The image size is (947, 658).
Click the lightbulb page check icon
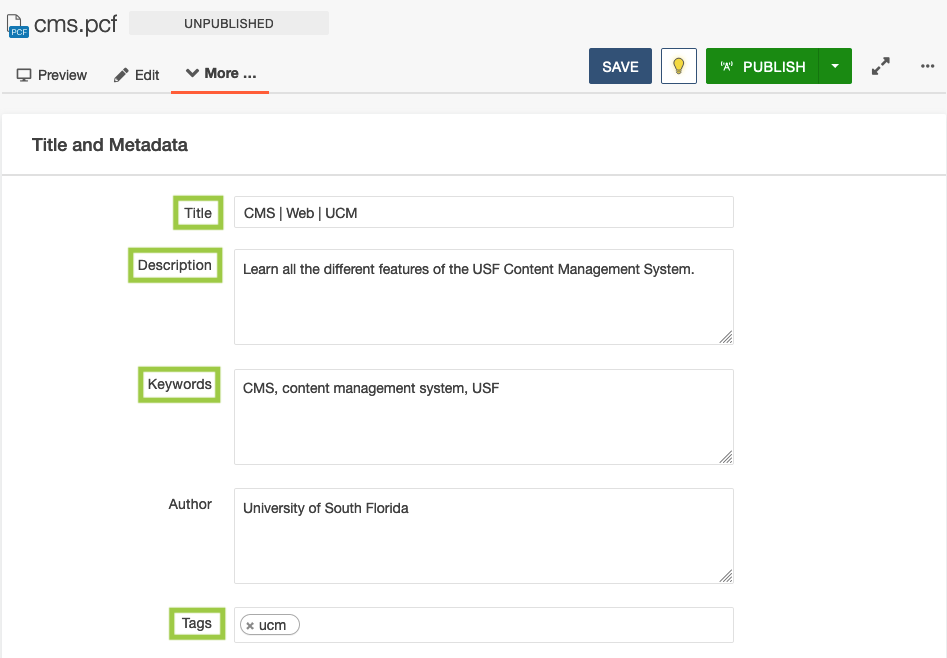pyautogui.click(x=679, y=66)
